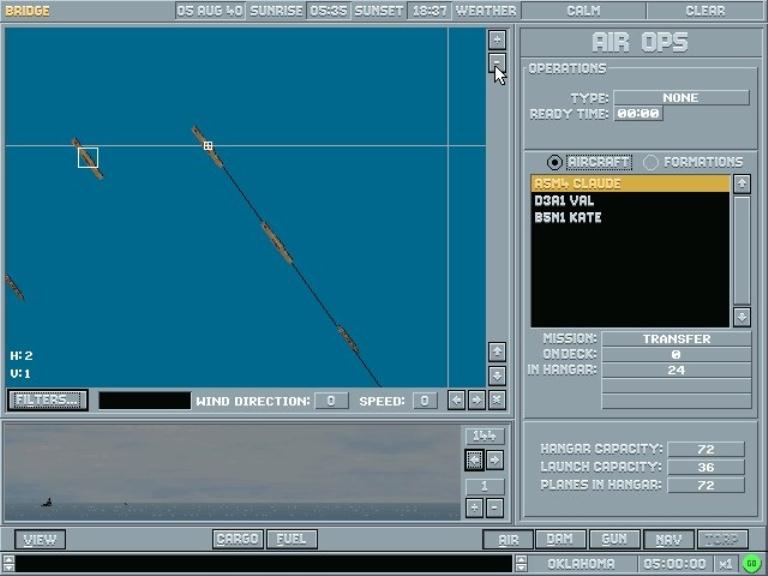
Task: Open the Mission field showing Transfer
Action: 676,339
